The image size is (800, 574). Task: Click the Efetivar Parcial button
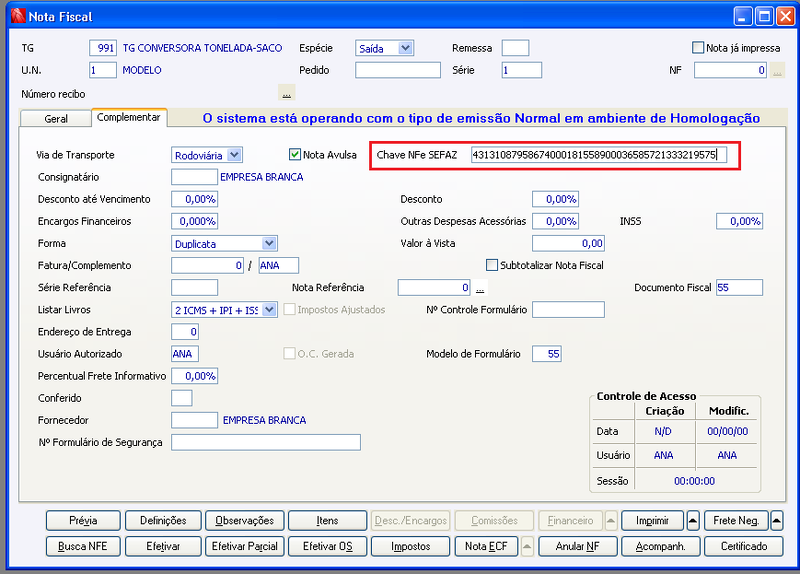pyautogui.click(x=245, y=546)
